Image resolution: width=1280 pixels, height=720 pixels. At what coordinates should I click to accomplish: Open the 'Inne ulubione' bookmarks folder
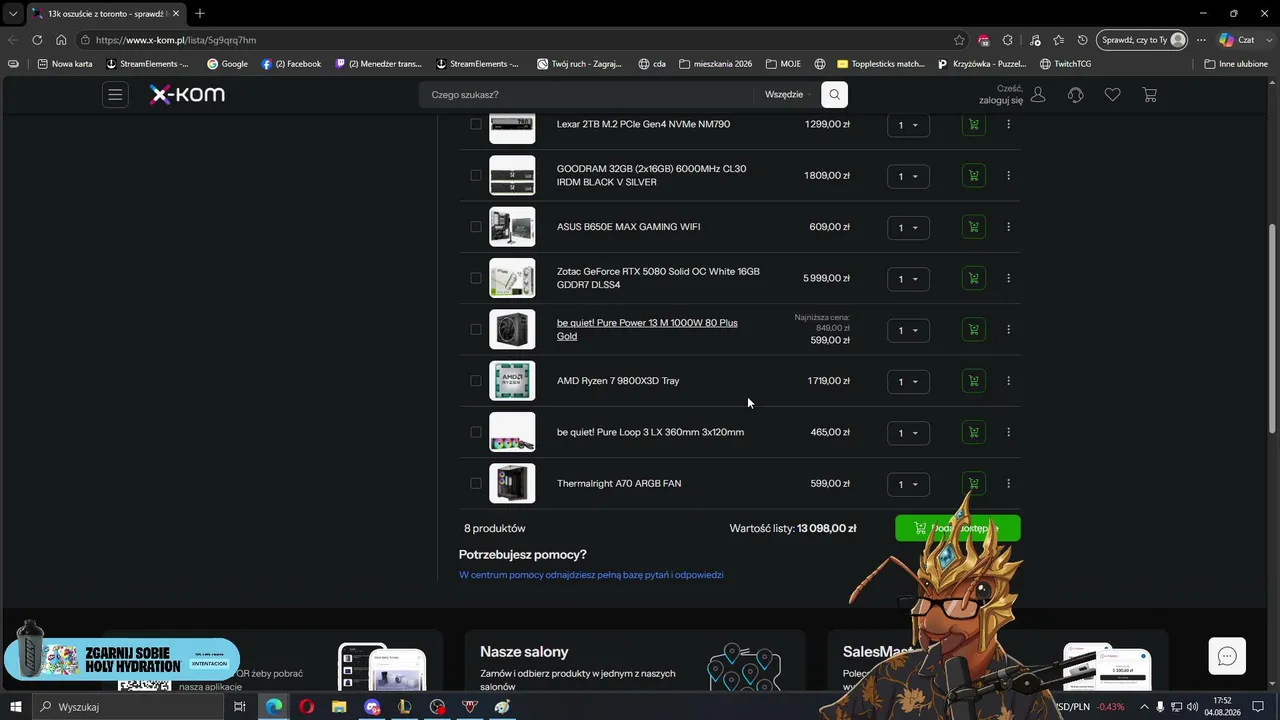[x=1236, y=64]
